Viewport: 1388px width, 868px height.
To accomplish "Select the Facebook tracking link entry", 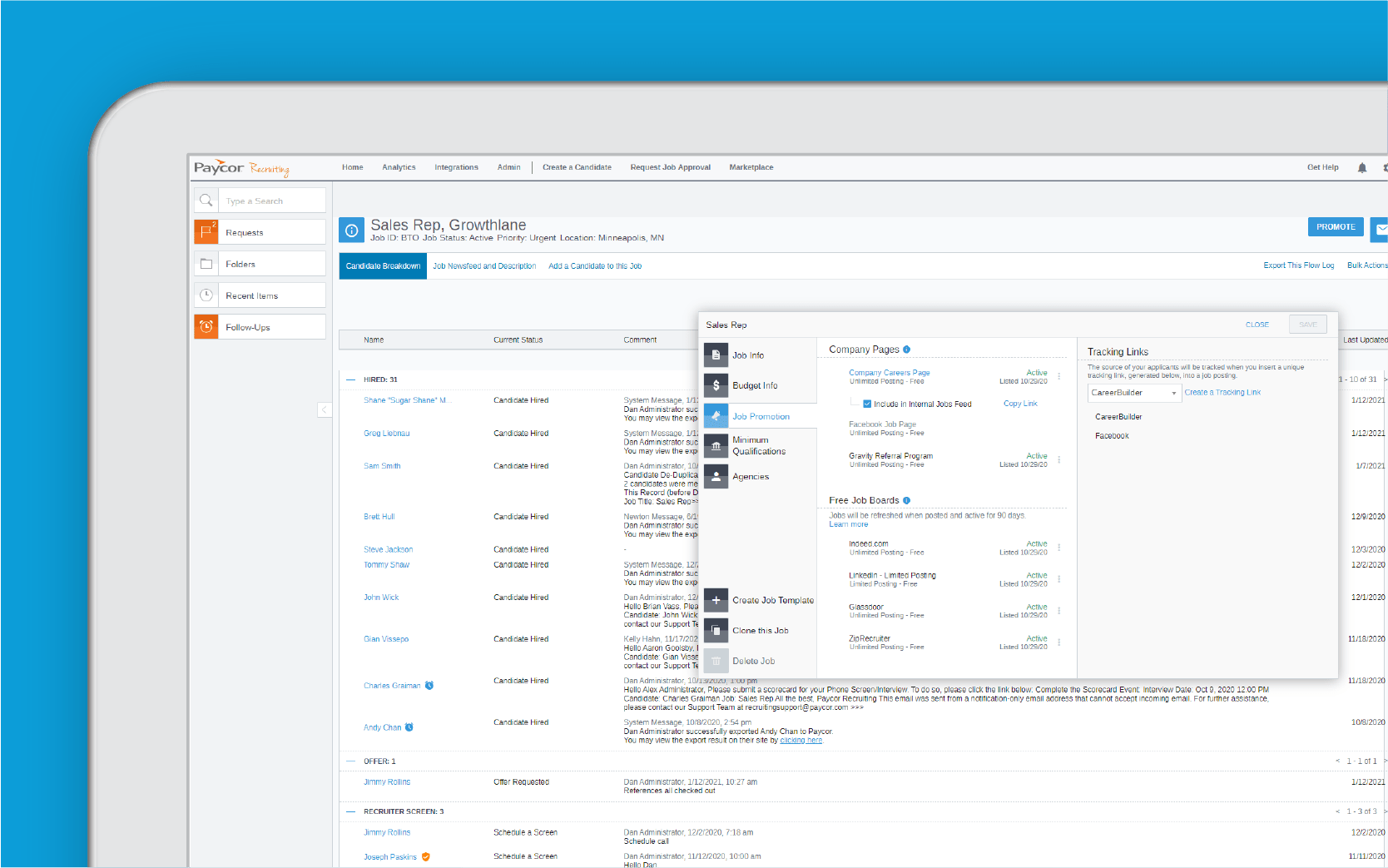I will (x=1112, y=436).
